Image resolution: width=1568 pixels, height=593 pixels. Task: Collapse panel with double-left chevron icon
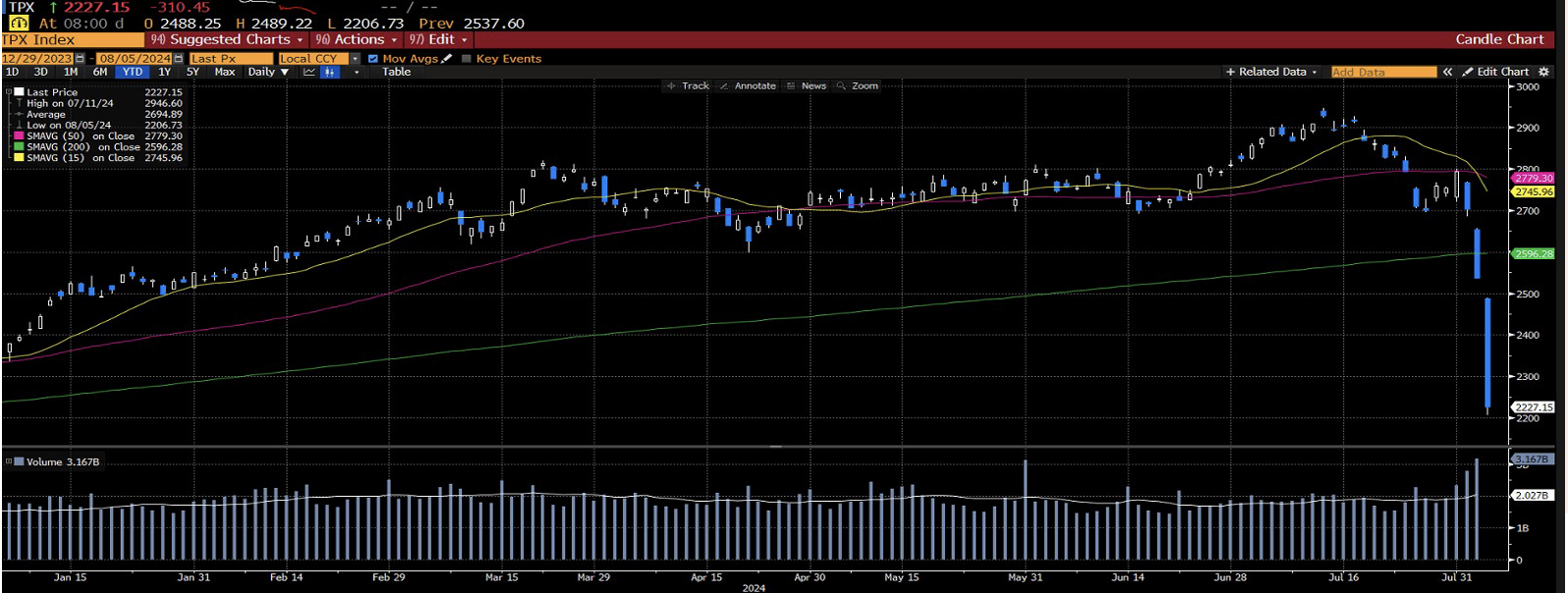pos(1447,72)
